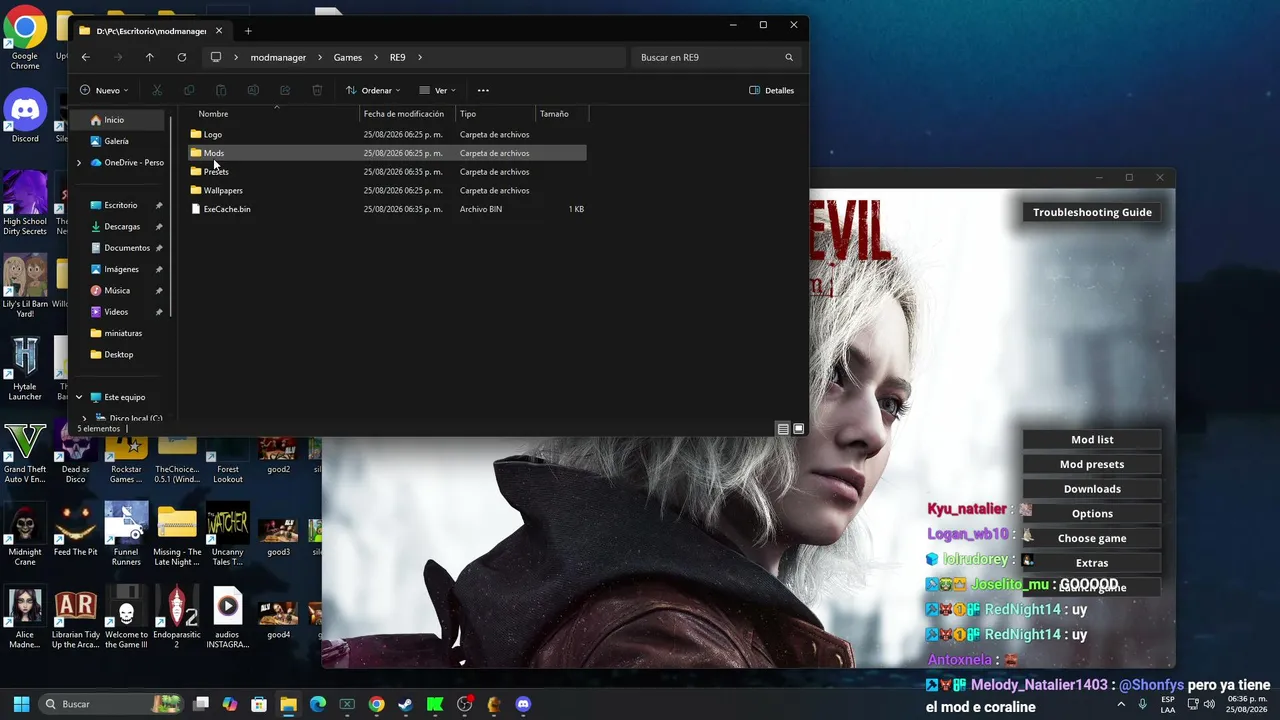Expand breadcrumb chevron after Games
The height and width of the screenshot is (720, 1280).
pyautogui.click(x=375, y=57)
